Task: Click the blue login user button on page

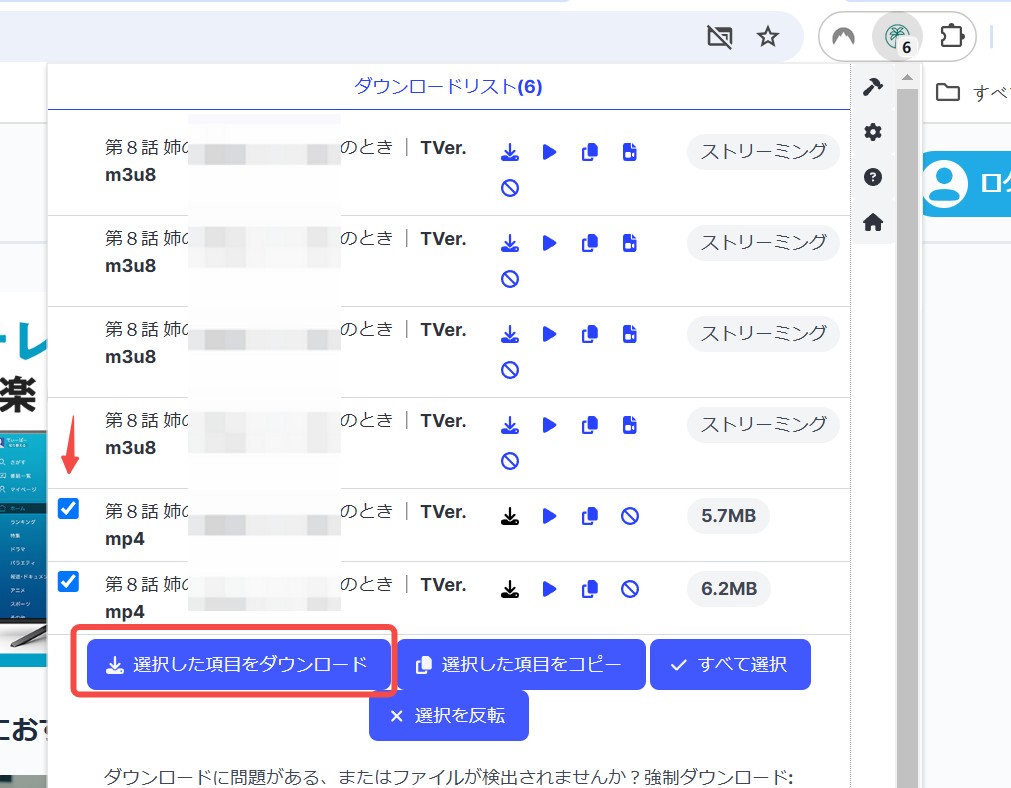Action: click(x=967, y=184)
